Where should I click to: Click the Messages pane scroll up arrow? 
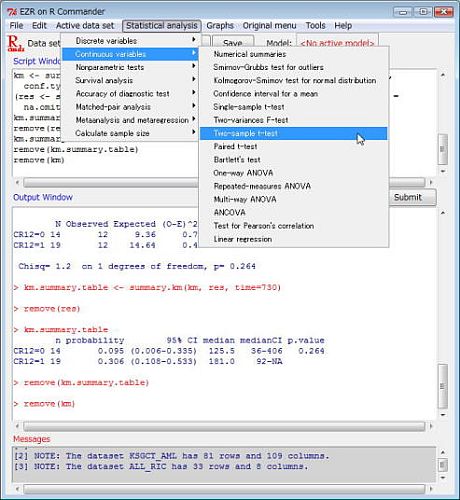443,452
